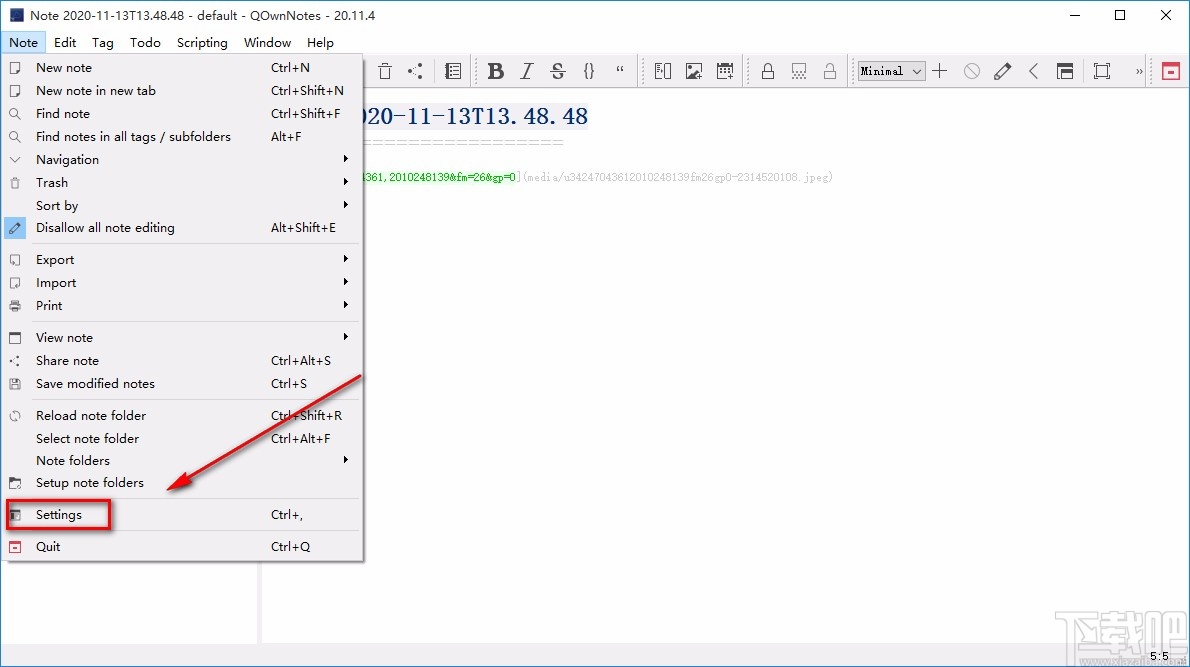Close the open Note menu in menu bar

click(x=24, y=42)
